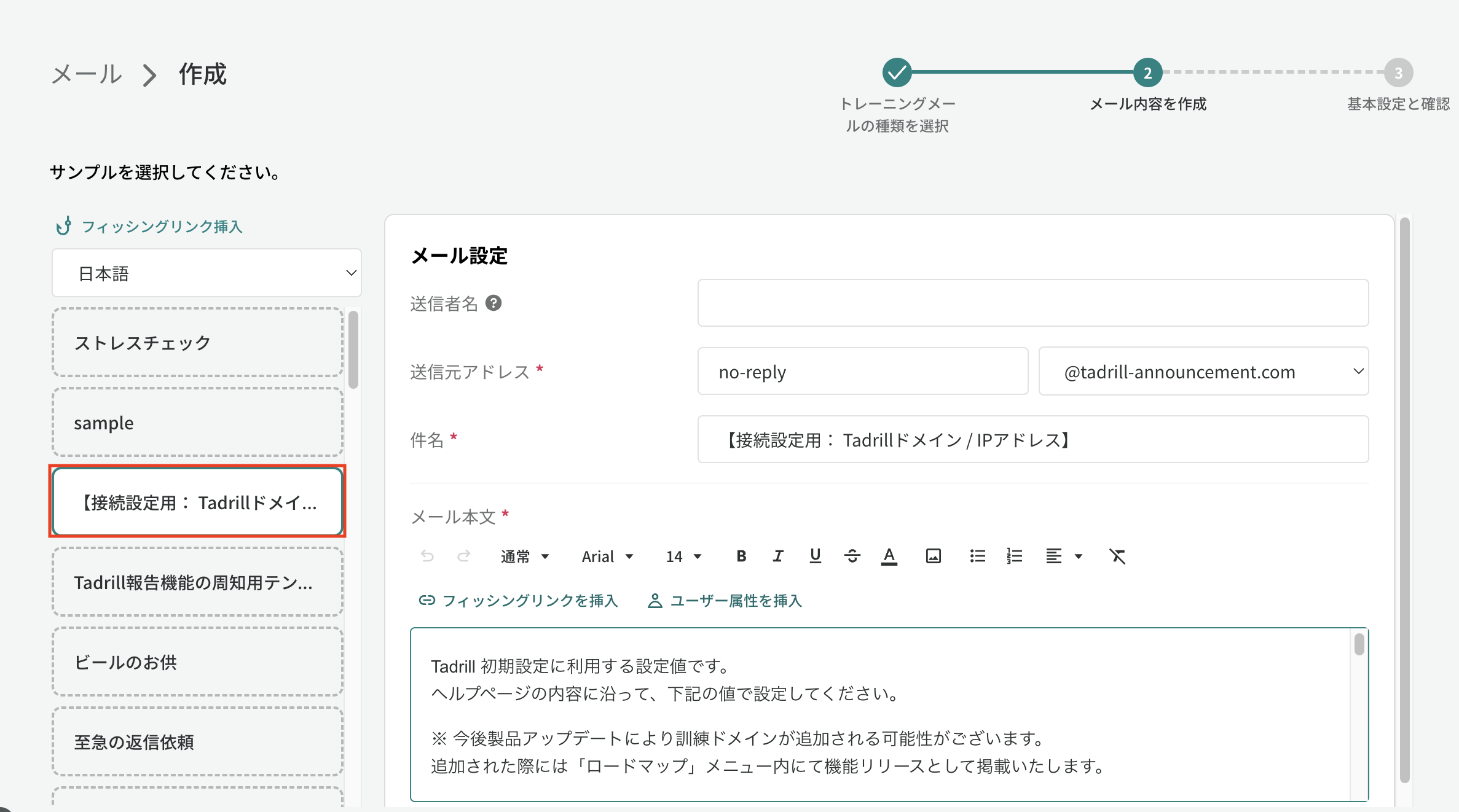Click the mail settings panel scrollbar
1459x812 pixels.
coord(1404,500)
